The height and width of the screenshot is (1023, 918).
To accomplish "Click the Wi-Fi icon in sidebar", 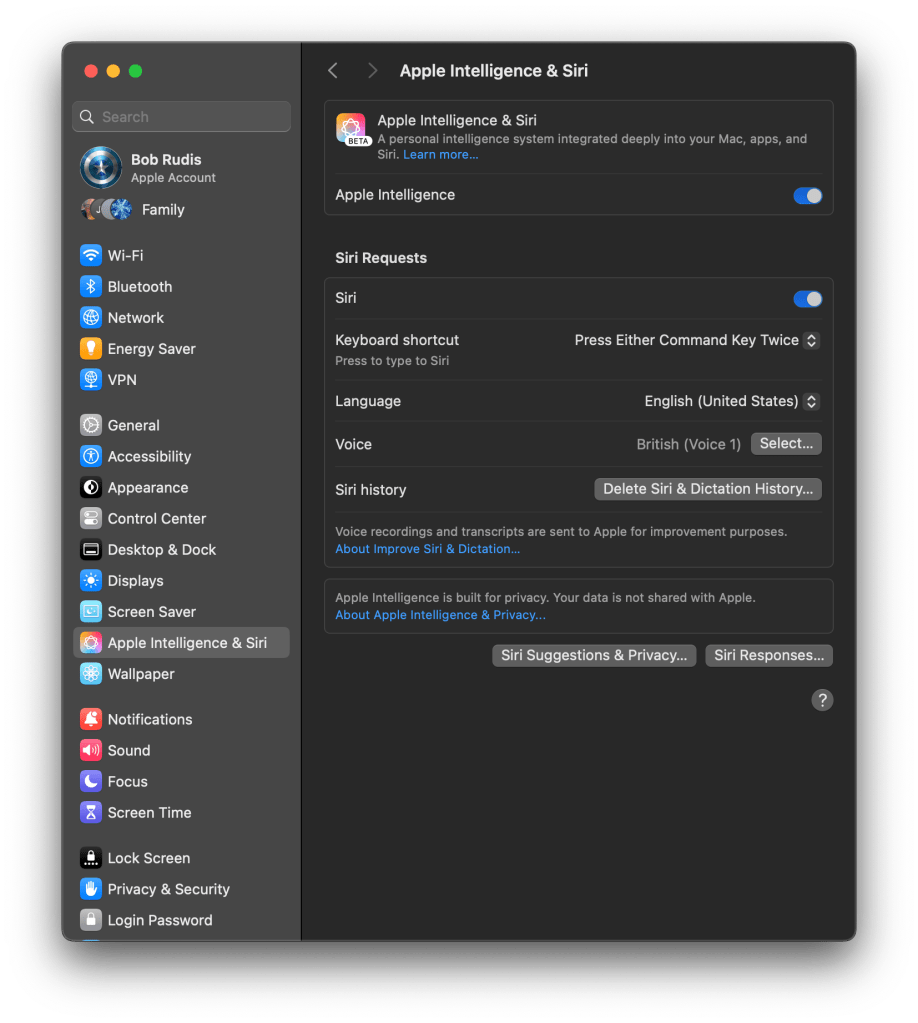I will click(91, 255).
